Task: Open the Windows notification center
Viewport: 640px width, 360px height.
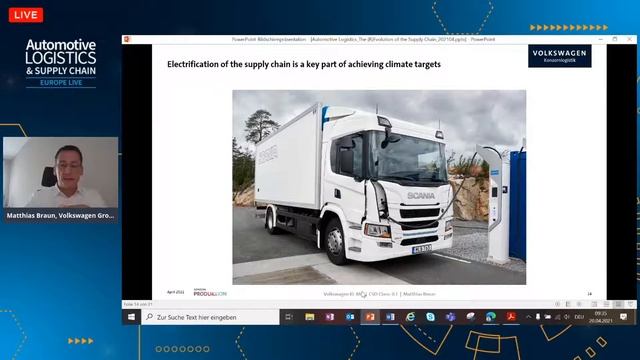Action: click(x=623, y=317)
